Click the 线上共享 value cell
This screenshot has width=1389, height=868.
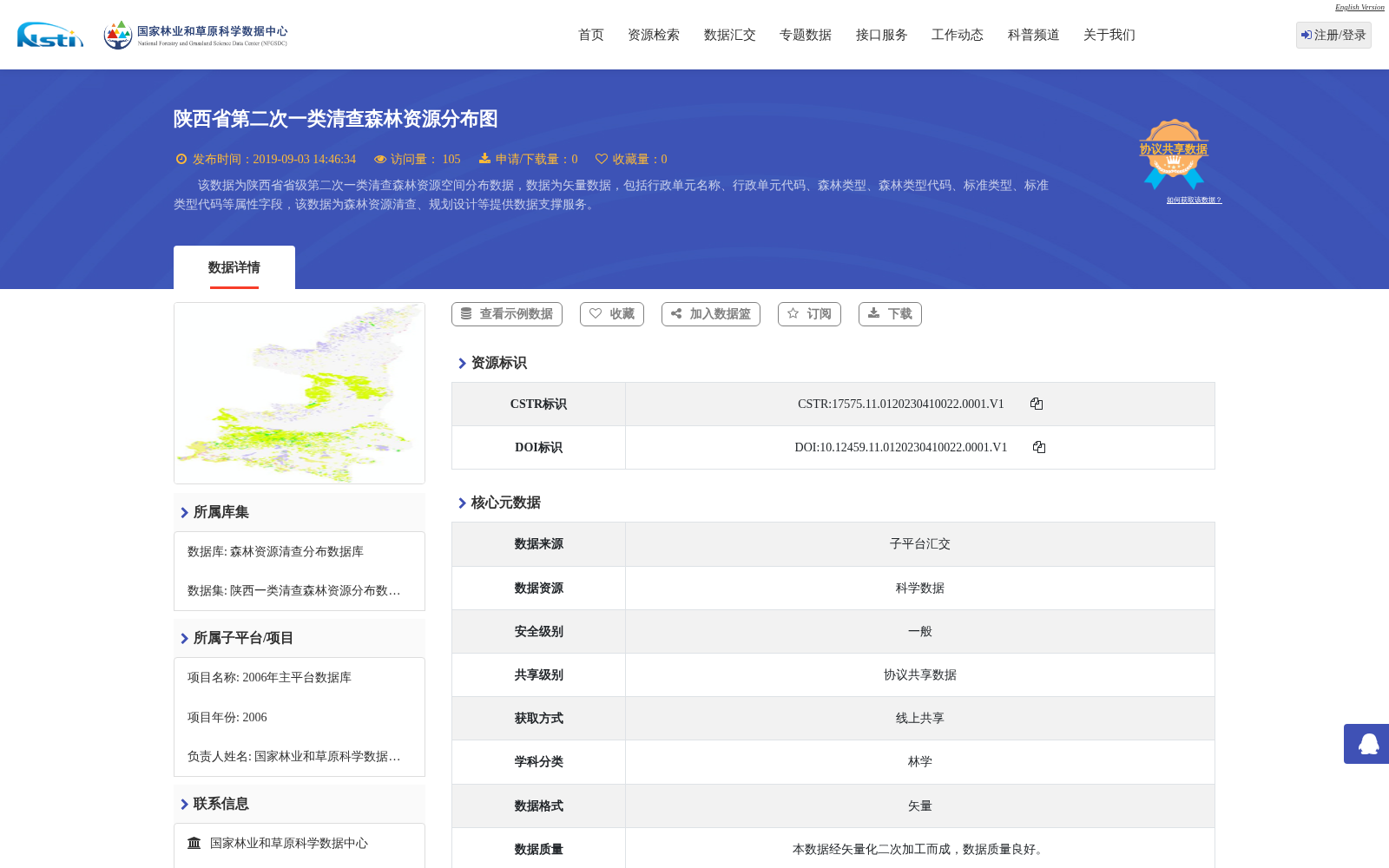pos(920,719)
